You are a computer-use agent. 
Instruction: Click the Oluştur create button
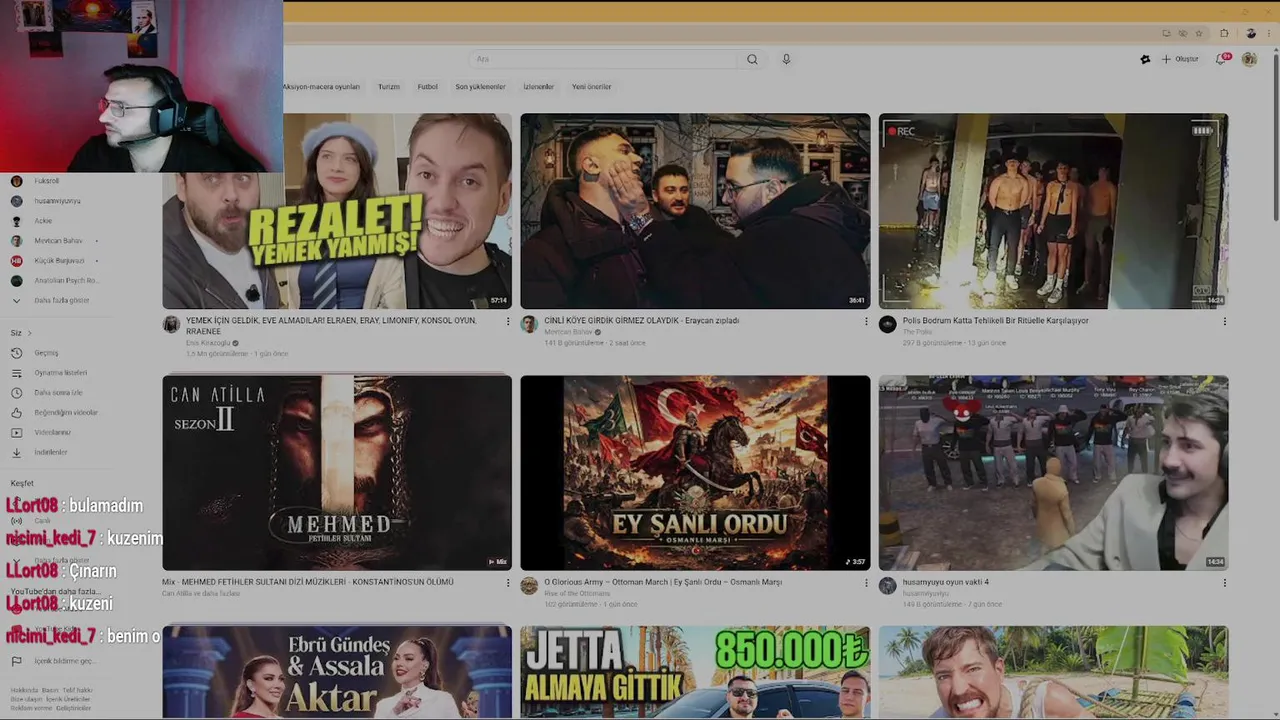click(1180, 59)
